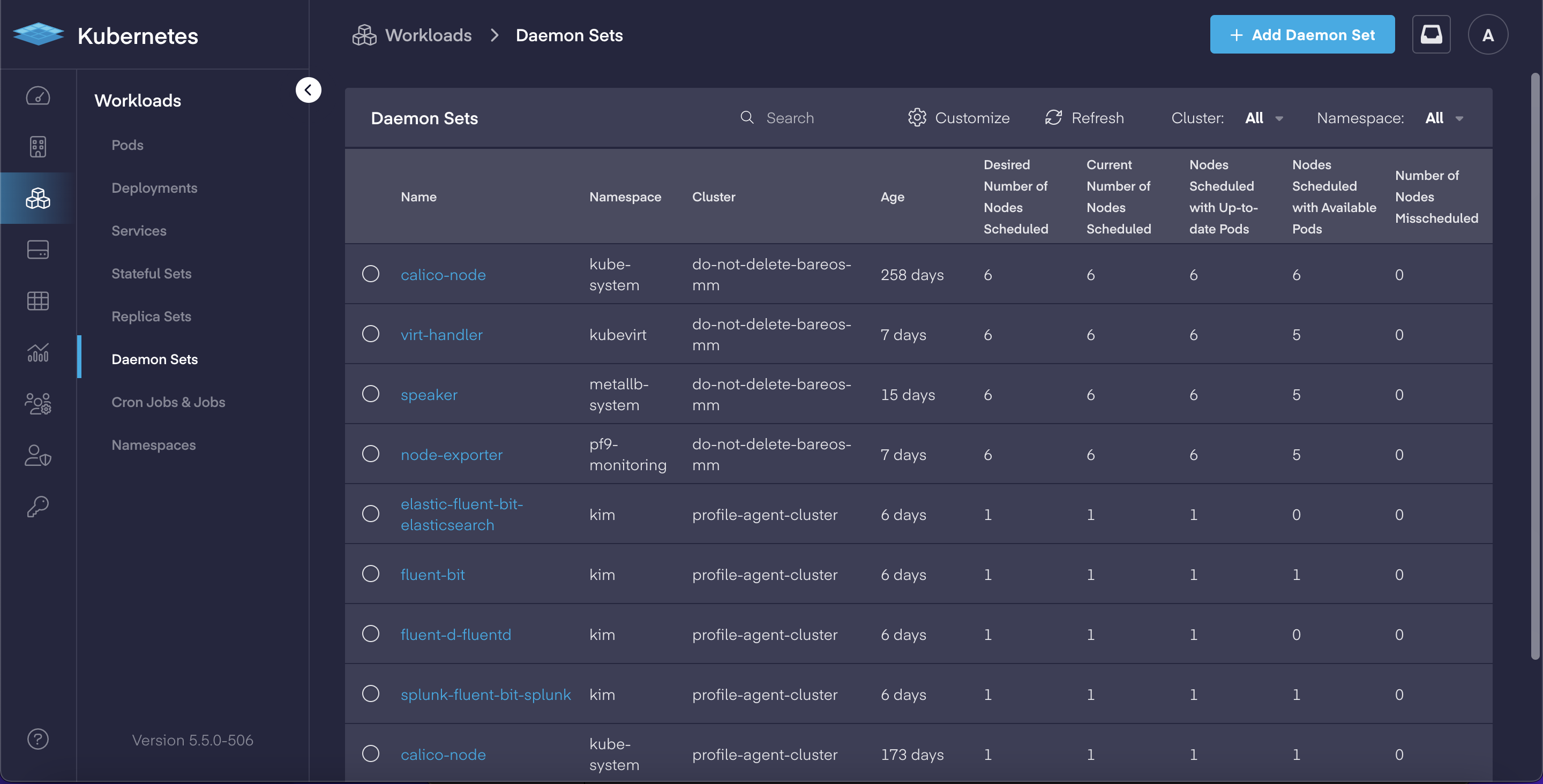Open the user shield RBAC icon in sidebar
Viewport: 1543px width, 784px height.
pos(38,455)
